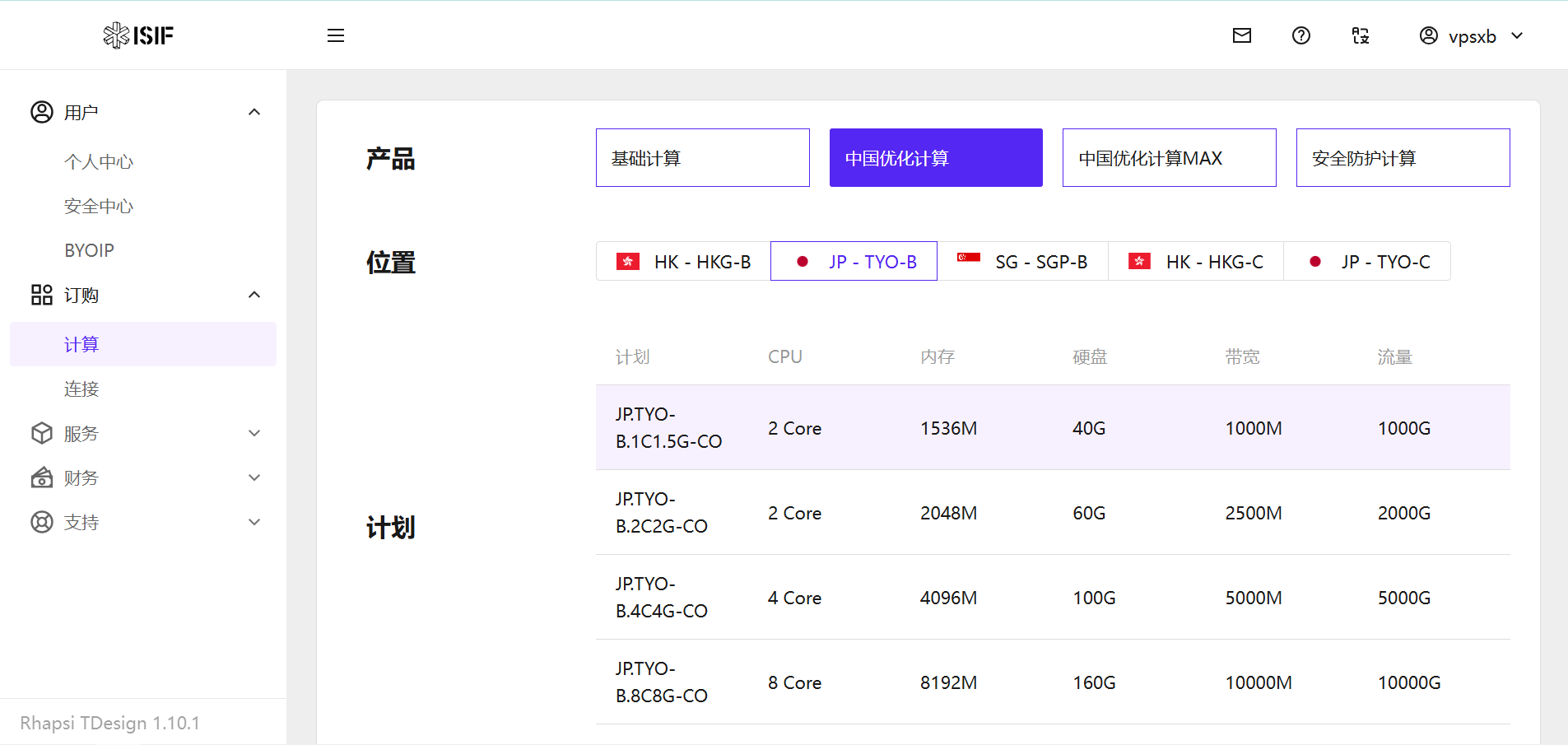The height and width of the screenshot is (745, 1568).
Task: Click the ISIF logo
Action: pyautogui.click(x=138, y=35)
